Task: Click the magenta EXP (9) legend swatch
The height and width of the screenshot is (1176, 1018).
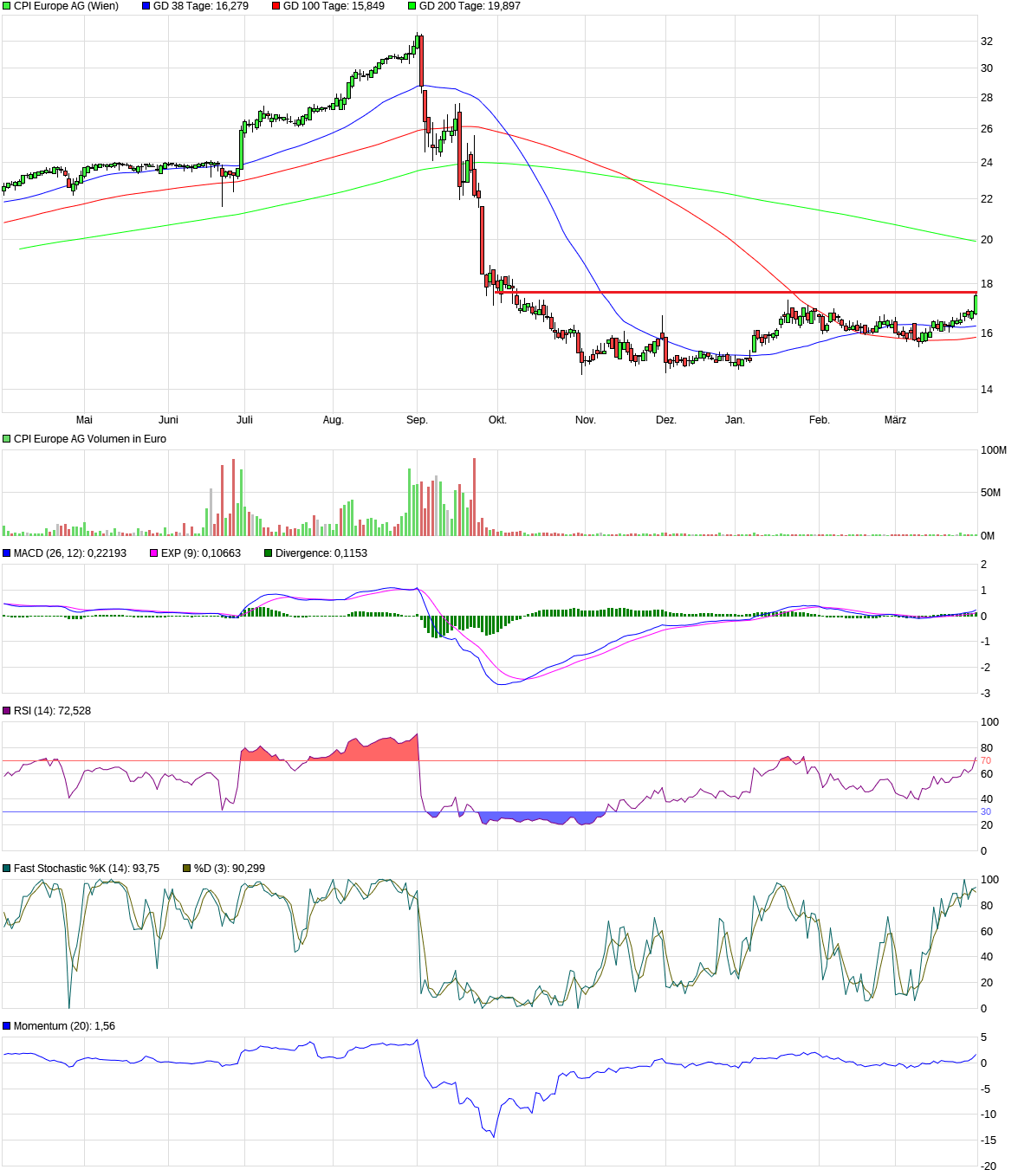Action: click(x=154, y=553)
